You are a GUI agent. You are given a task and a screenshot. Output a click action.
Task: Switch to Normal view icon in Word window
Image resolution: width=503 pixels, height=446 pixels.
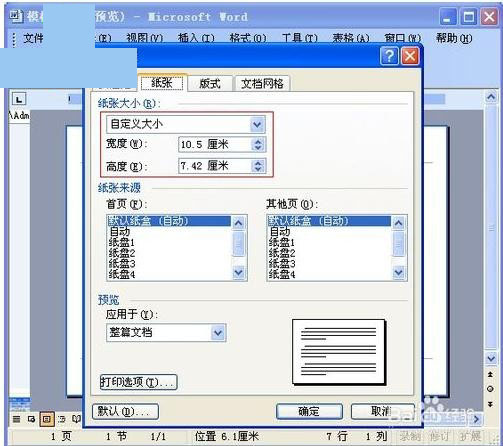coord(16,419)
